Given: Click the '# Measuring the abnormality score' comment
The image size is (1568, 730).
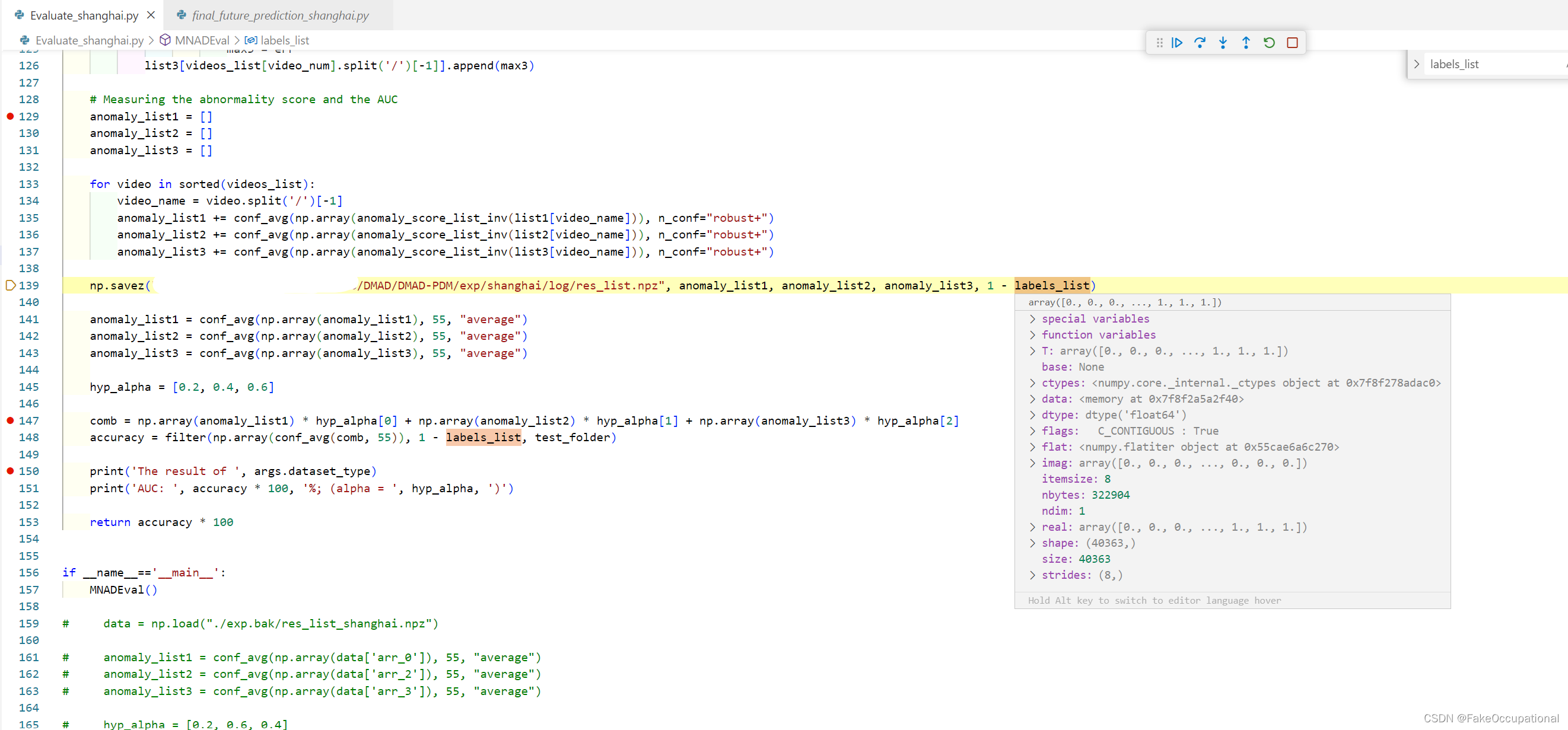Looking at the screenshot, I should point(243,99).
